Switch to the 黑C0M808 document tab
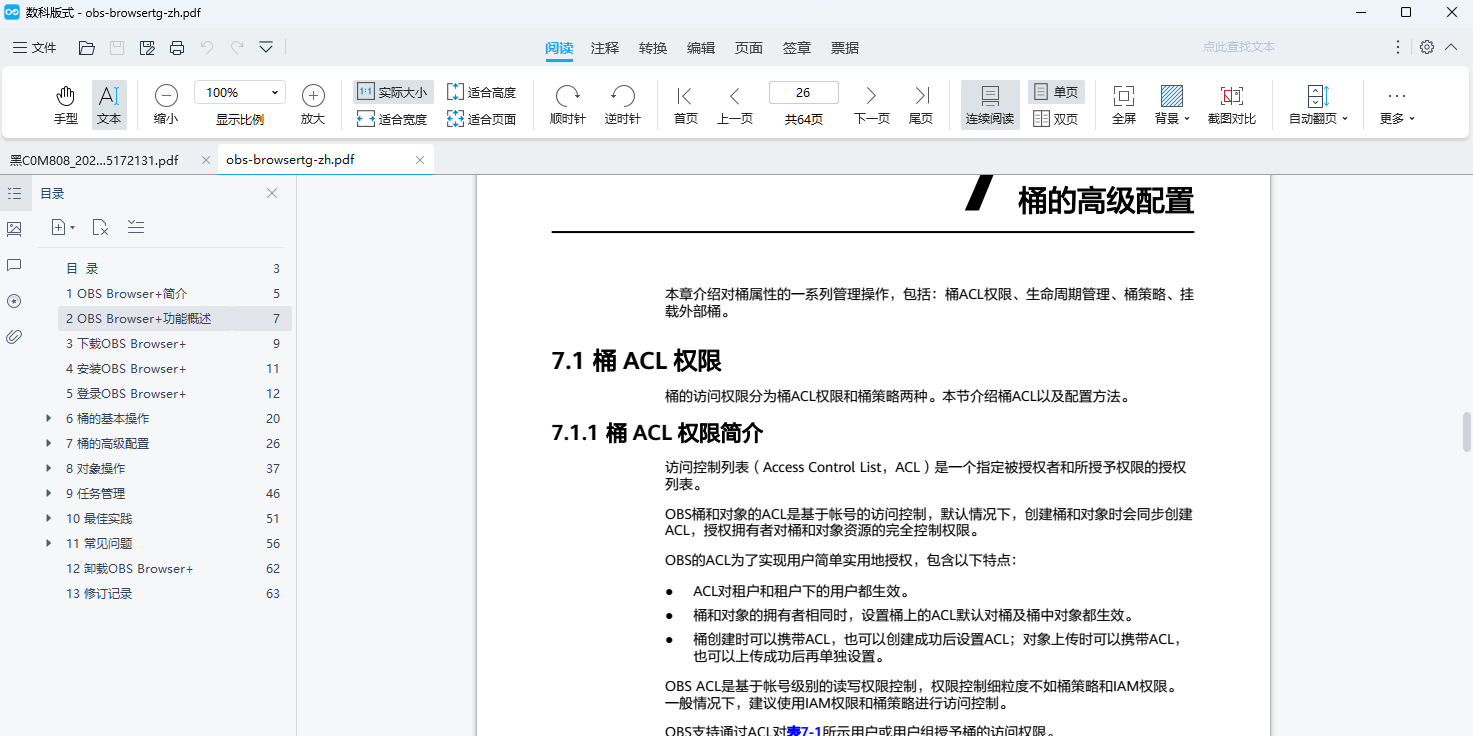The height and width of the screenshot is (736, 1473). click(95, 160)
